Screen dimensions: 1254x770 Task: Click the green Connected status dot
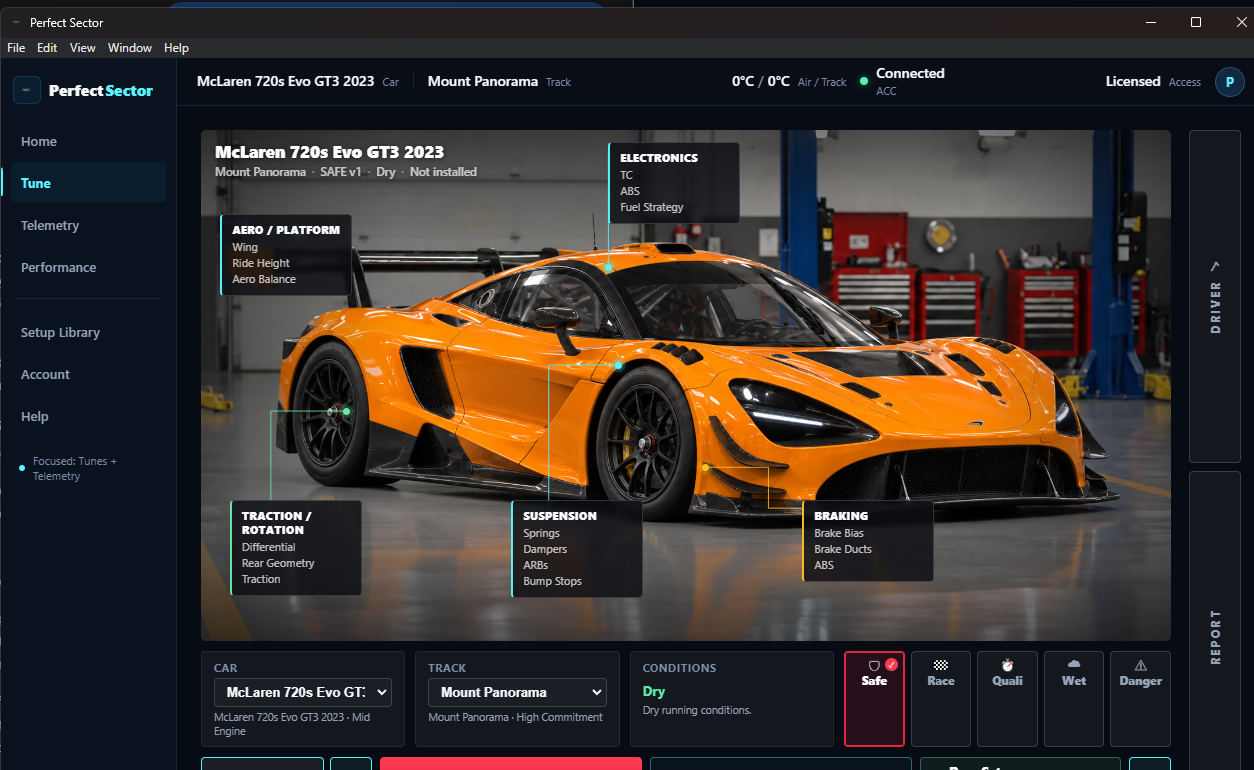(864, 81)
